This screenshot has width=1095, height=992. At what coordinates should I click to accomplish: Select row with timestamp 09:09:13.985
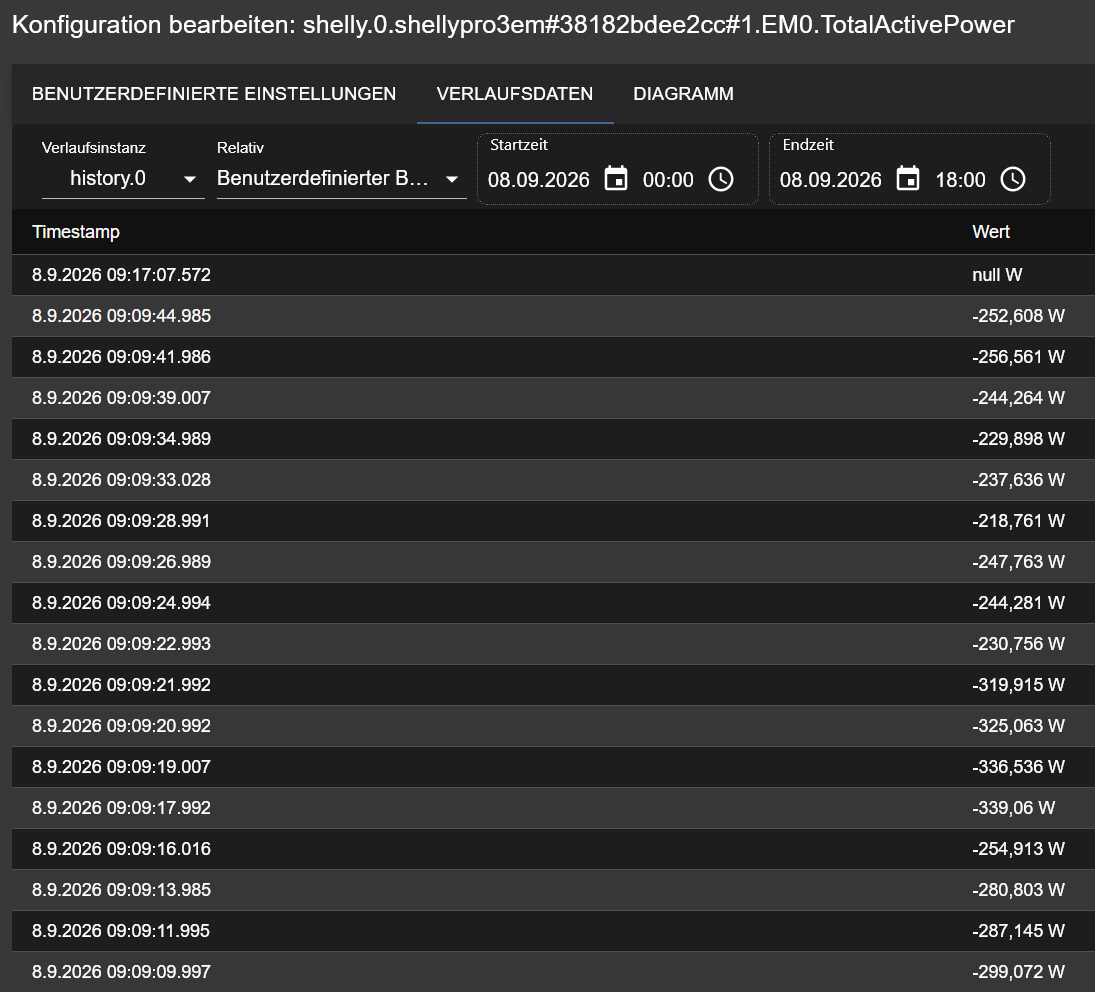coord(553,890)
